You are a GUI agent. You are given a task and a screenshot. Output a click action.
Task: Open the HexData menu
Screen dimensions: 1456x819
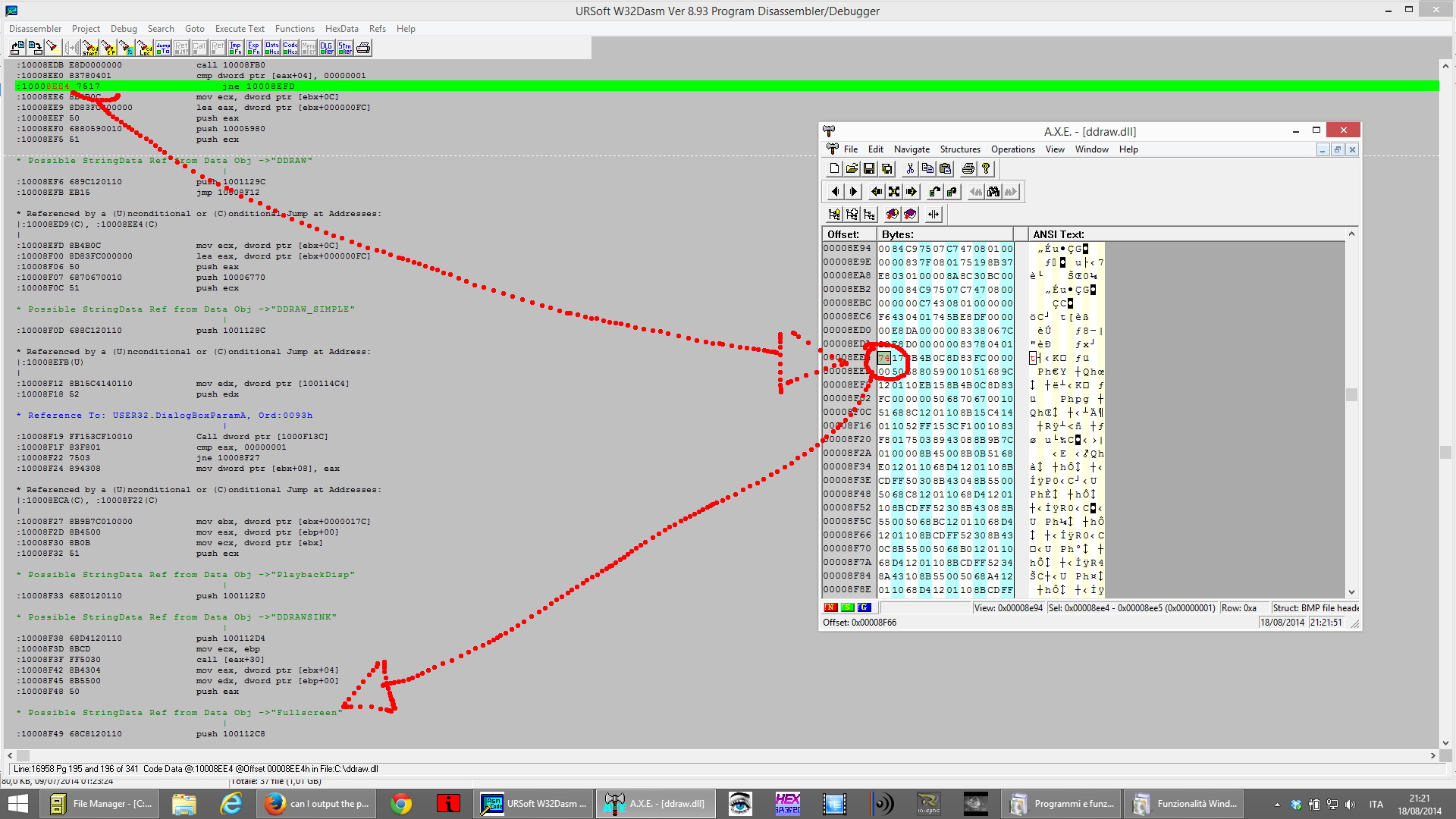[341, 29]
